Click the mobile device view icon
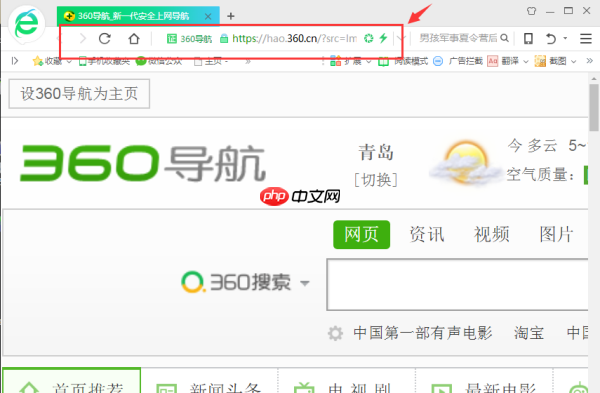The height and width of the screenshot is (393, 600). tap(528, 38)
